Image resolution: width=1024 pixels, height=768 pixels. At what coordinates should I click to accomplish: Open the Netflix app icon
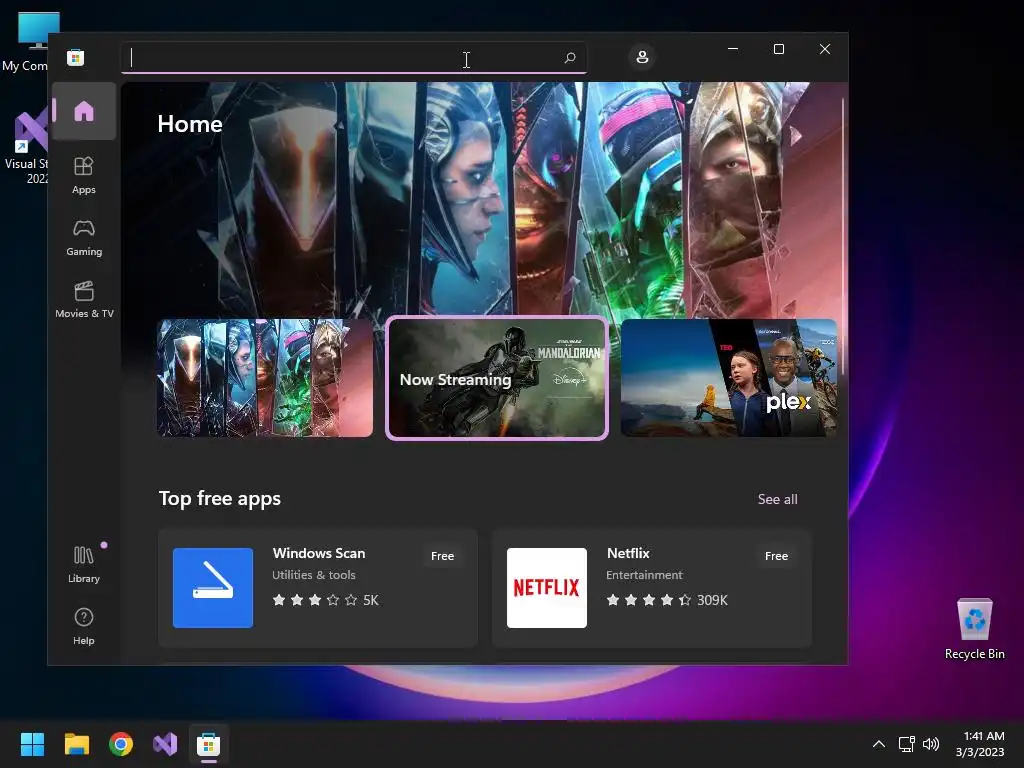coord(547,588)
